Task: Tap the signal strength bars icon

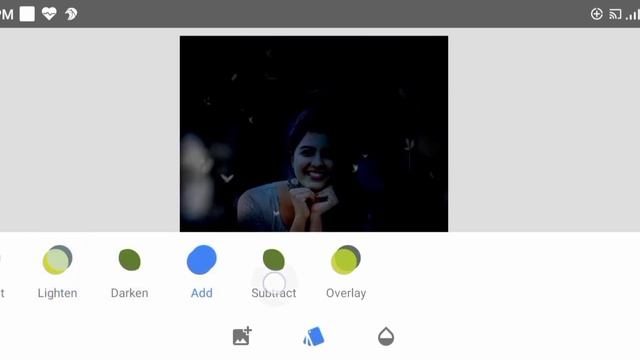Action: pos(633,15)
